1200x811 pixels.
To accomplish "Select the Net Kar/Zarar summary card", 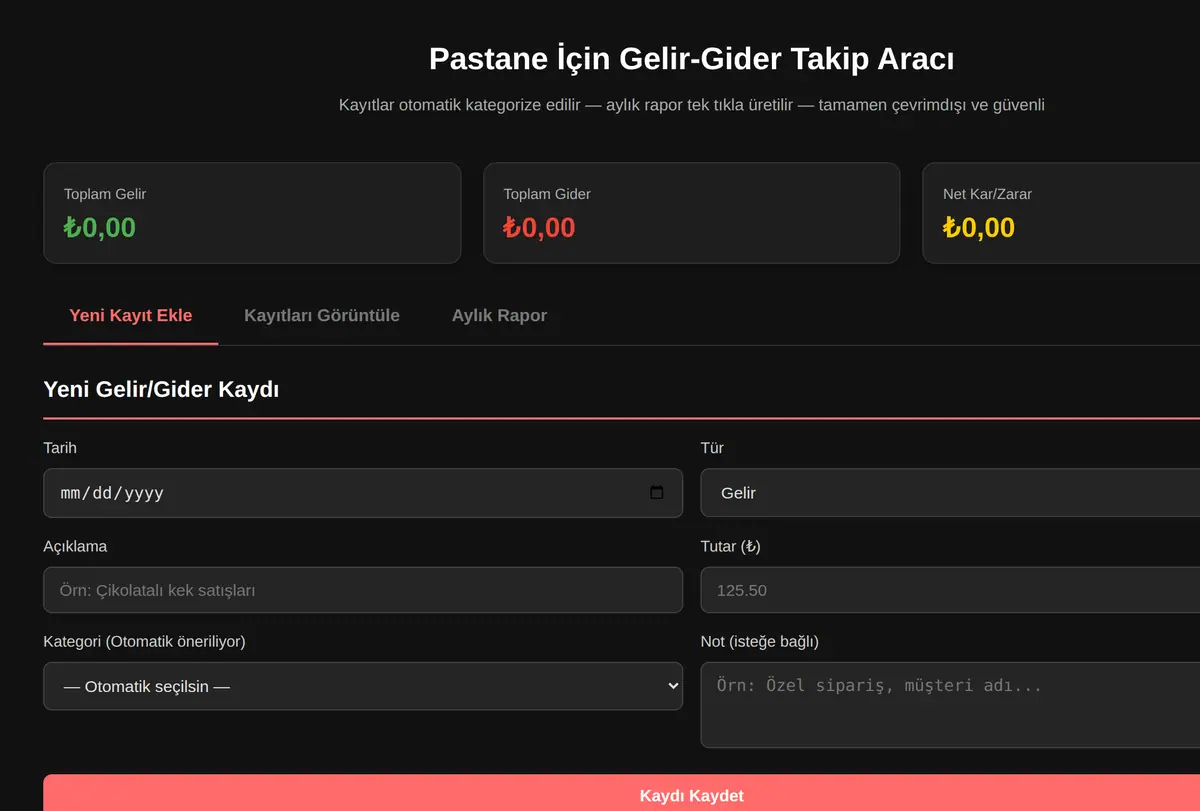I will click(x=1061, y=213).
